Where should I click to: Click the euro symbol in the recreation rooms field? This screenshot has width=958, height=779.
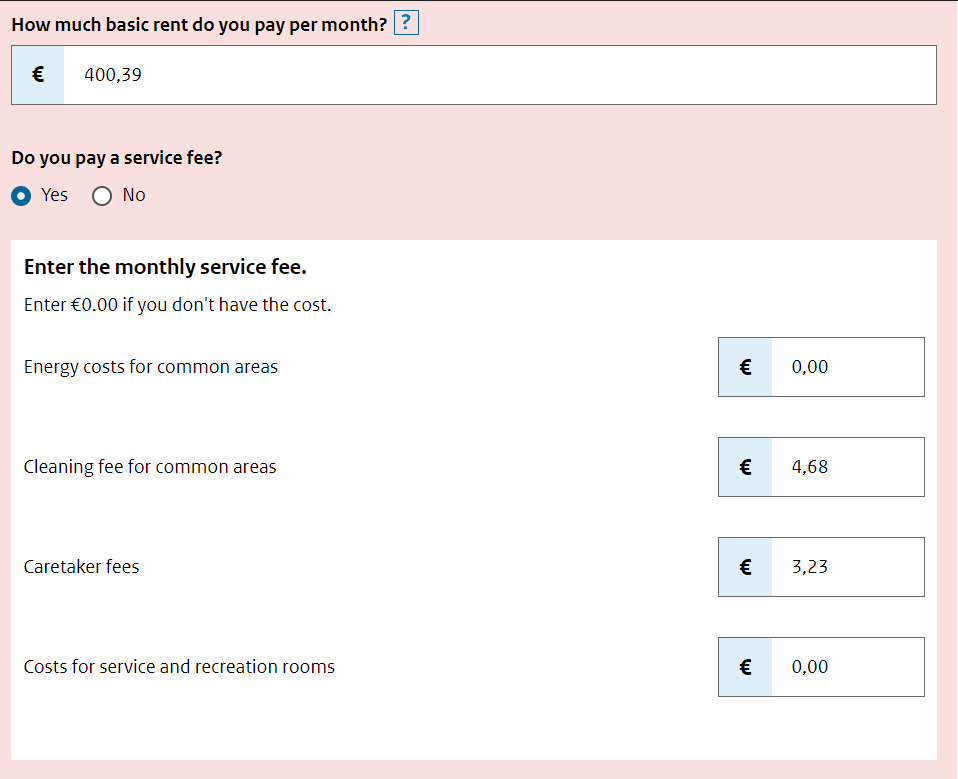pos(745,667)
